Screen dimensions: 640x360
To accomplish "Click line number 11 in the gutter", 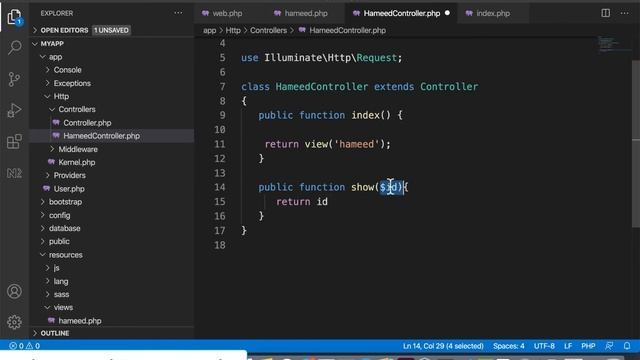I will tap(220, 144).
